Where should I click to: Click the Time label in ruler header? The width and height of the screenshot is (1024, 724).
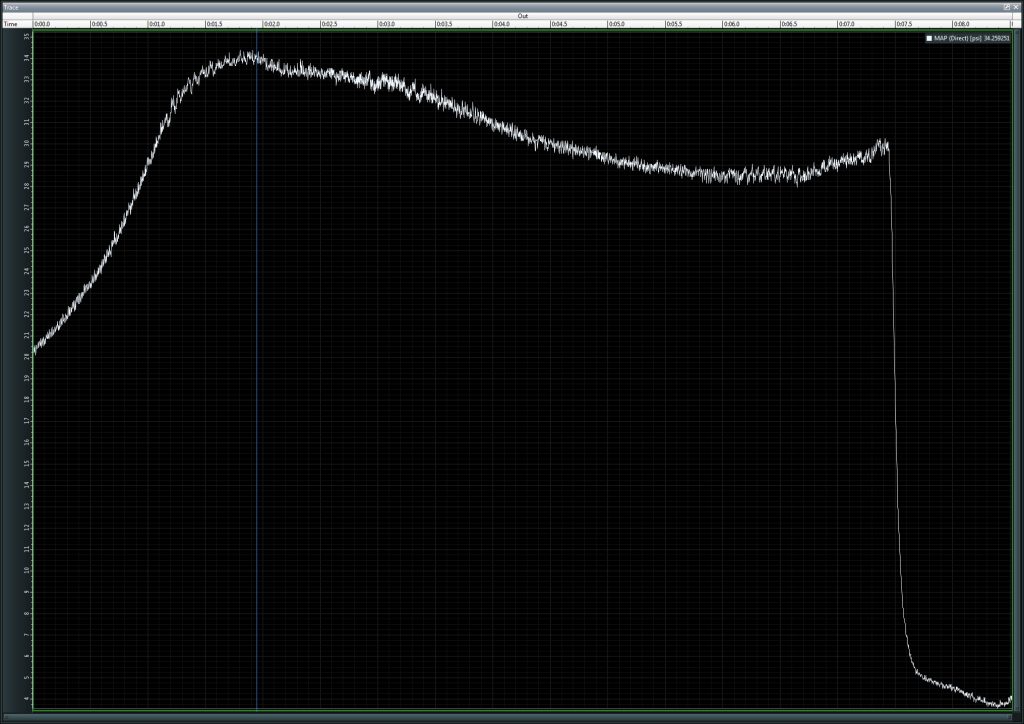(10, 24)
